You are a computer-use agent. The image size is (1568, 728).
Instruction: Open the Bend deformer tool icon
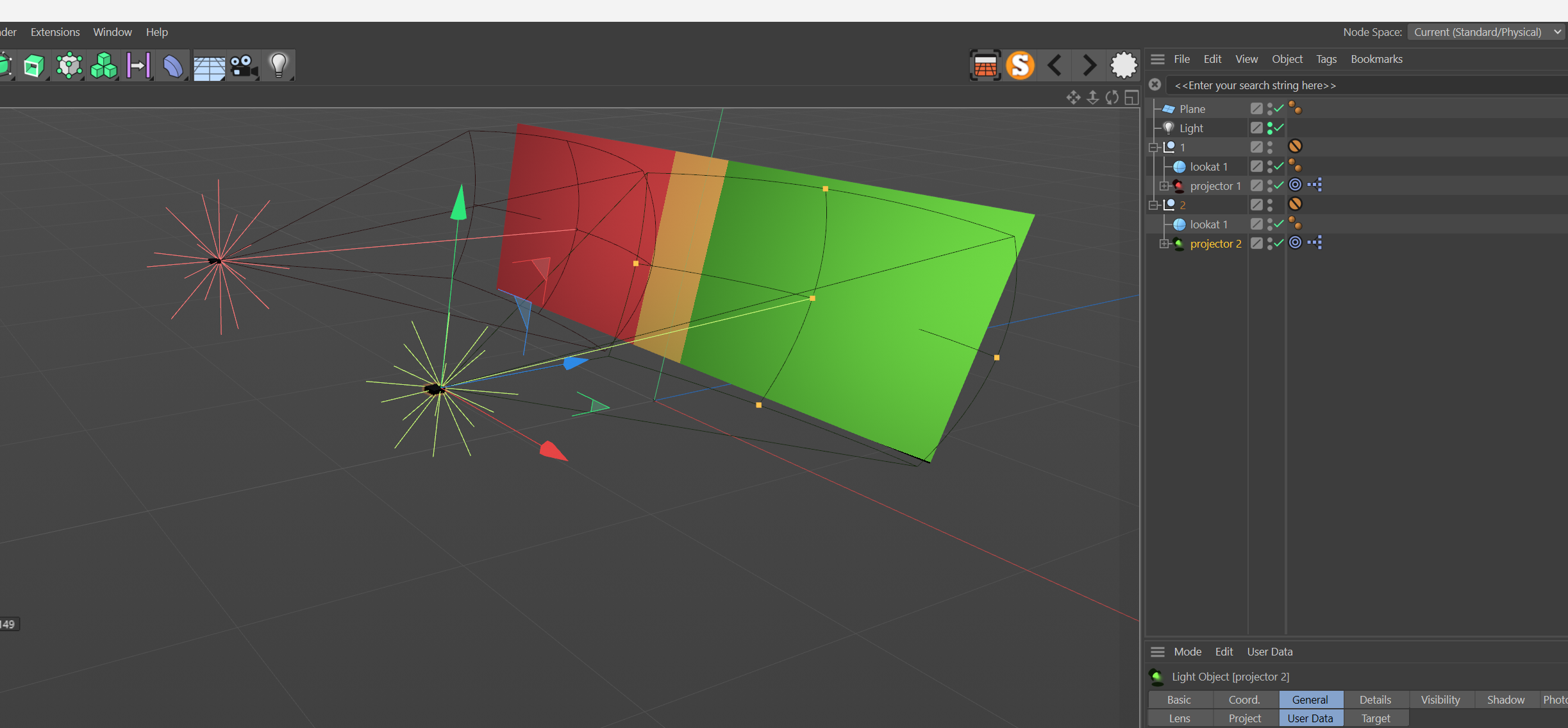172,65
